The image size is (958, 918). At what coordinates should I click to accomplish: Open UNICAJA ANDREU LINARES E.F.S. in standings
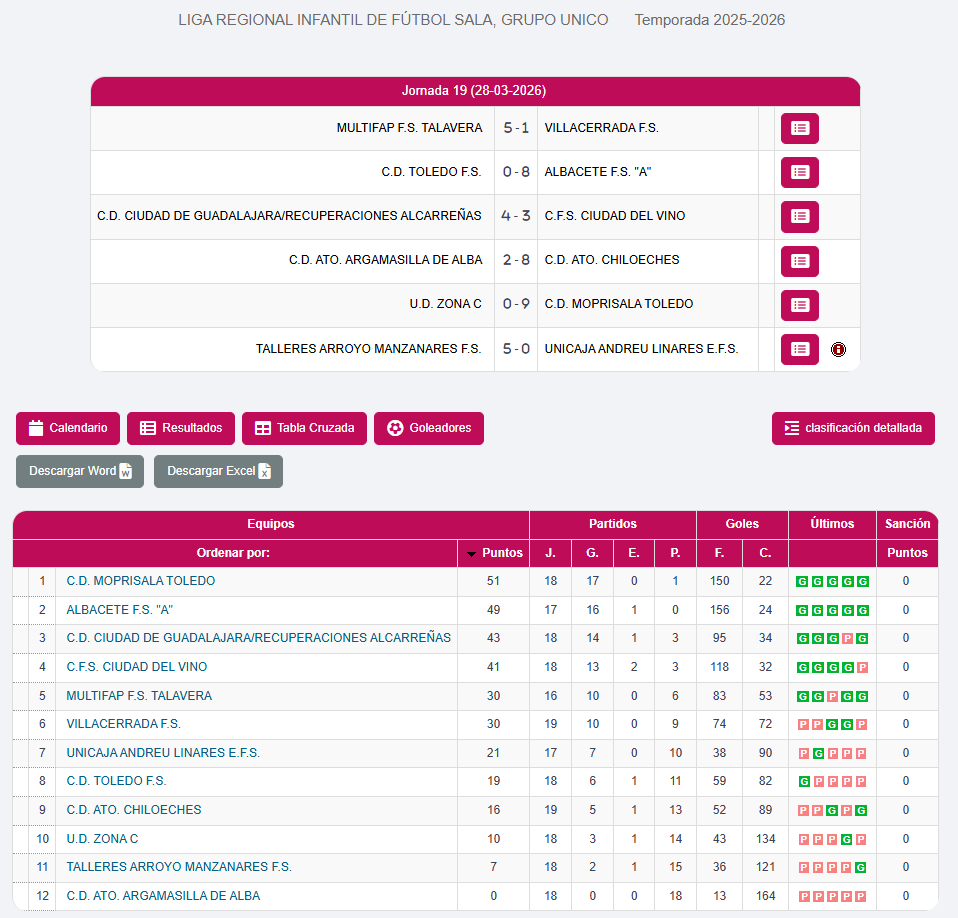point(163,752)
